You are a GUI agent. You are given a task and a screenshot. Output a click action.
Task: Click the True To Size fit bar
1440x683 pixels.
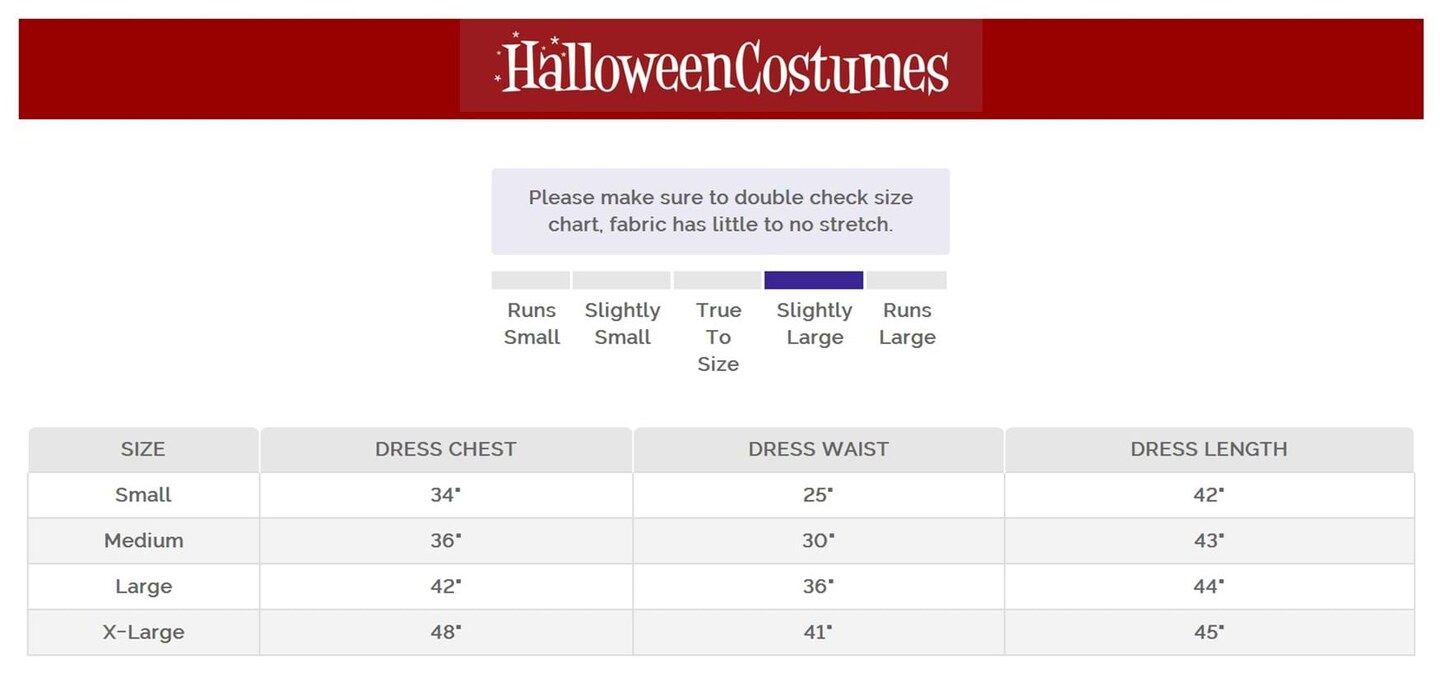717,280
